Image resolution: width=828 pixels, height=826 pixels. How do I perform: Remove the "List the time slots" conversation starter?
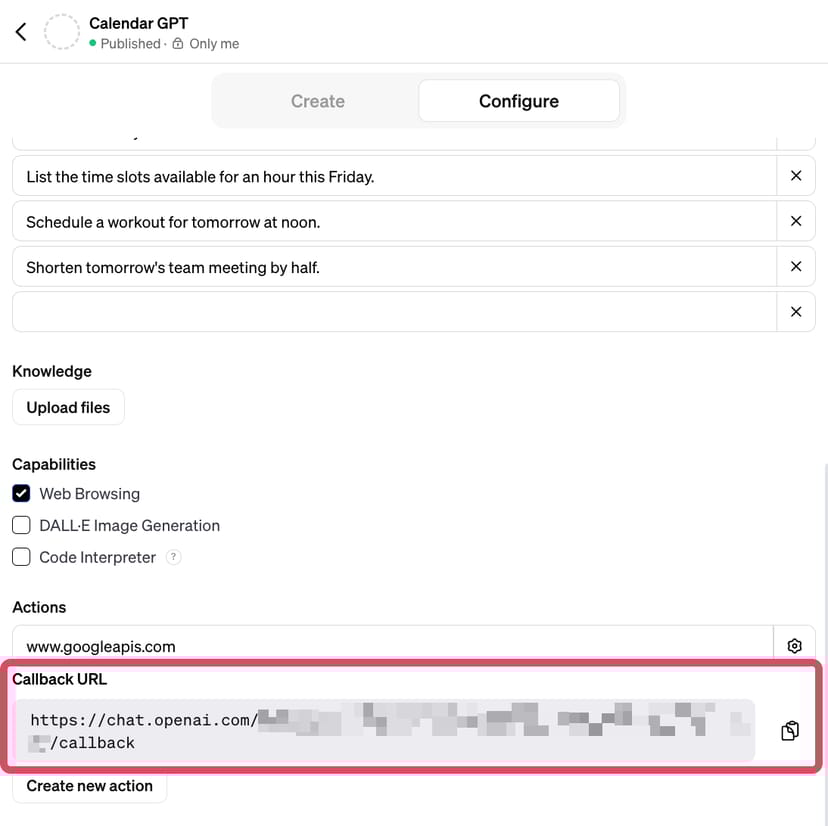click(796, 176)
